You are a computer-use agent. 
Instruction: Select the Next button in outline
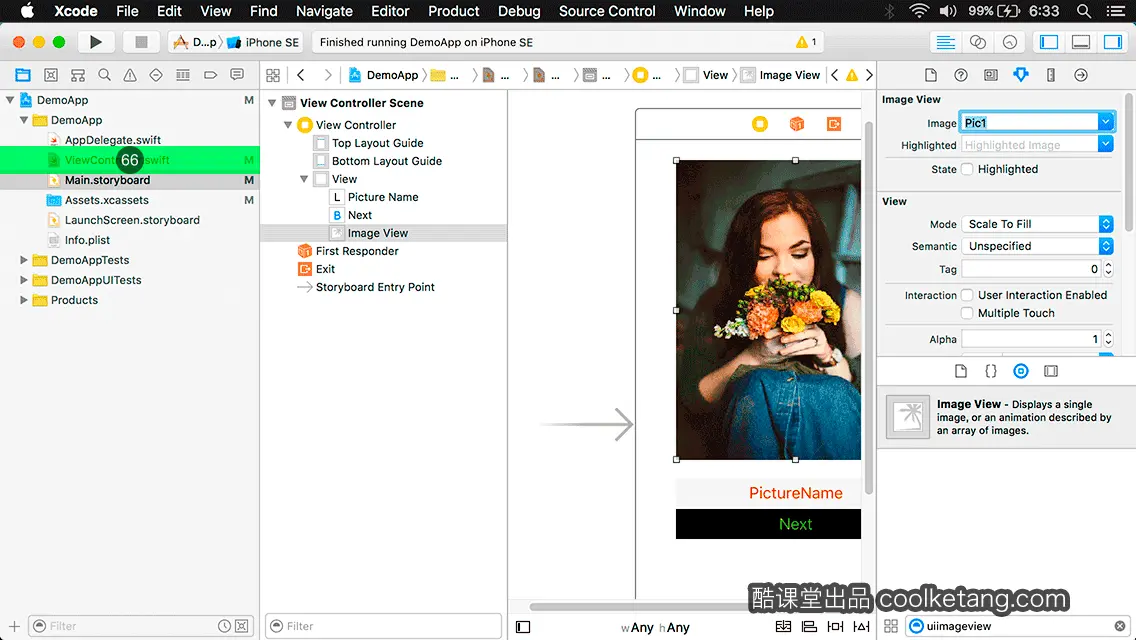pyautogui.click(x=360, y=215)
